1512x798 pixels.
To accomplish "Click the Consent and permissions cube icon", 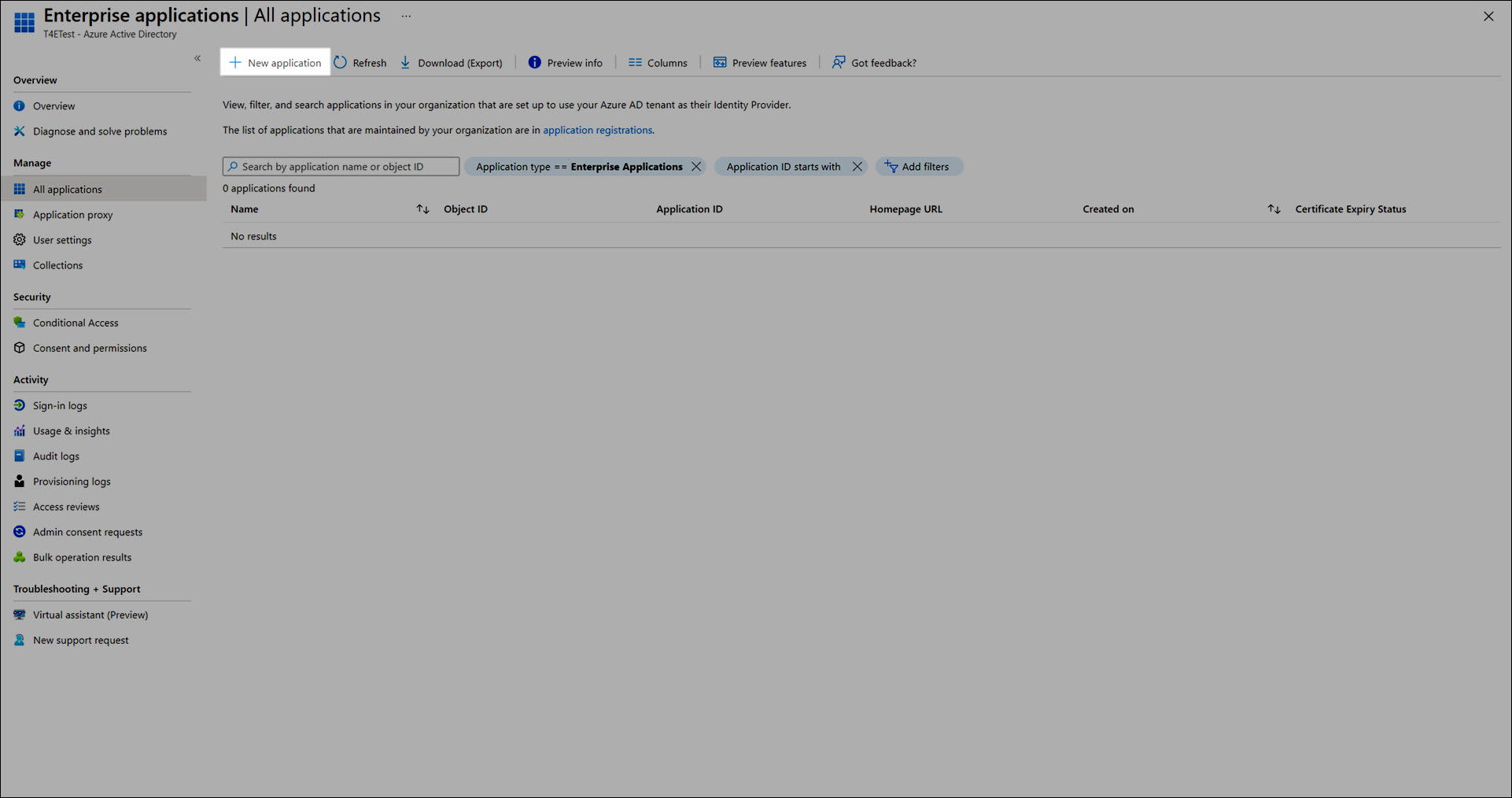I will click(19, 347).
